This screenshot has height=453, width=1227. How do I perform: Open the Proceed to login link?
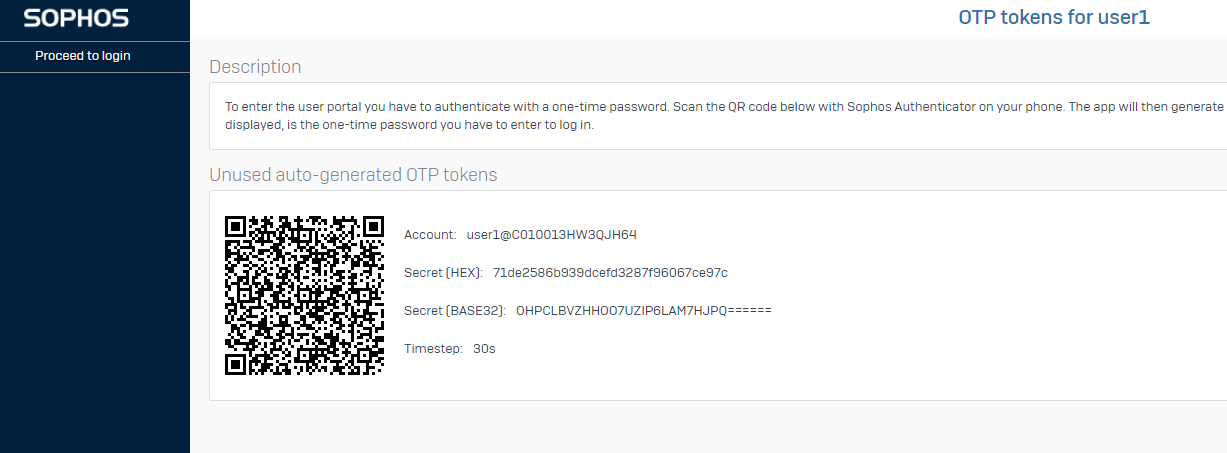83,56
